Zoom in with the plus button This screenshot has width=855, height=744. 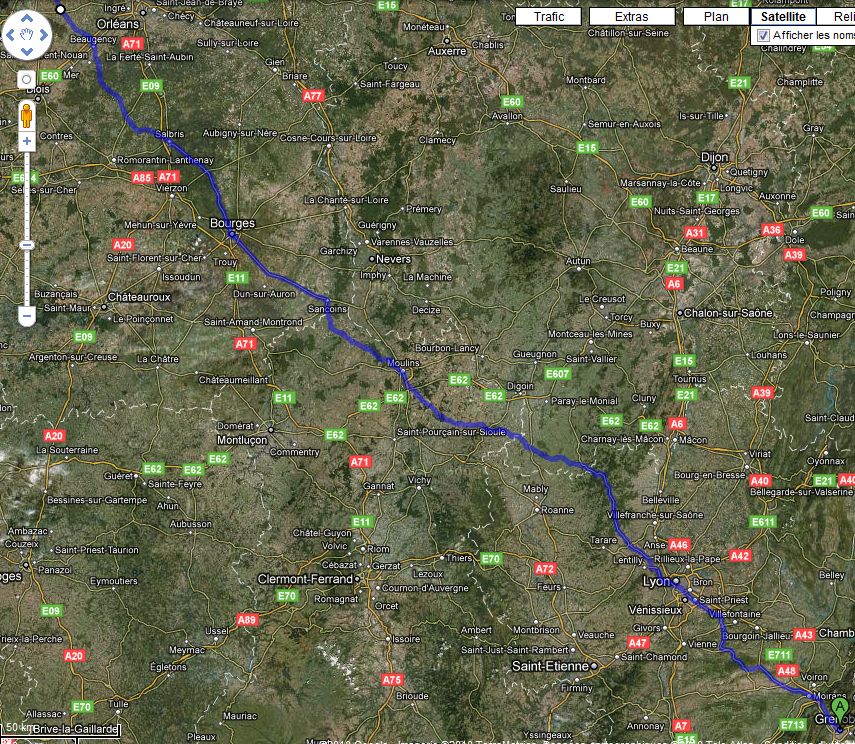tap(27, 142)
